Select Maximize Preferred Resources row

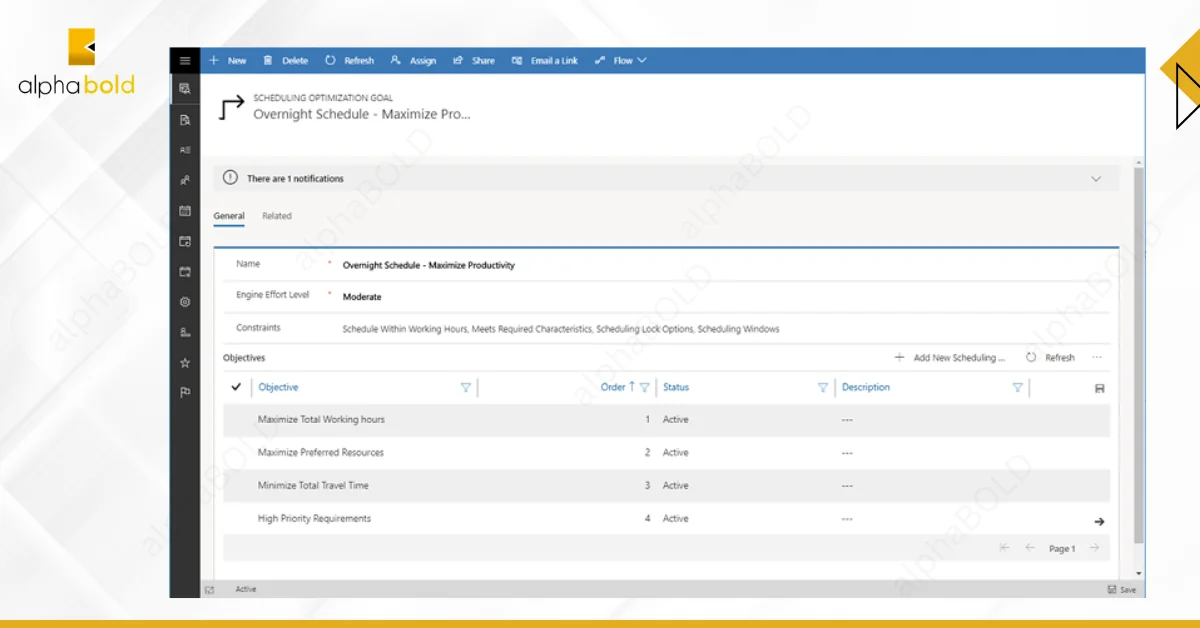[666, 453]
